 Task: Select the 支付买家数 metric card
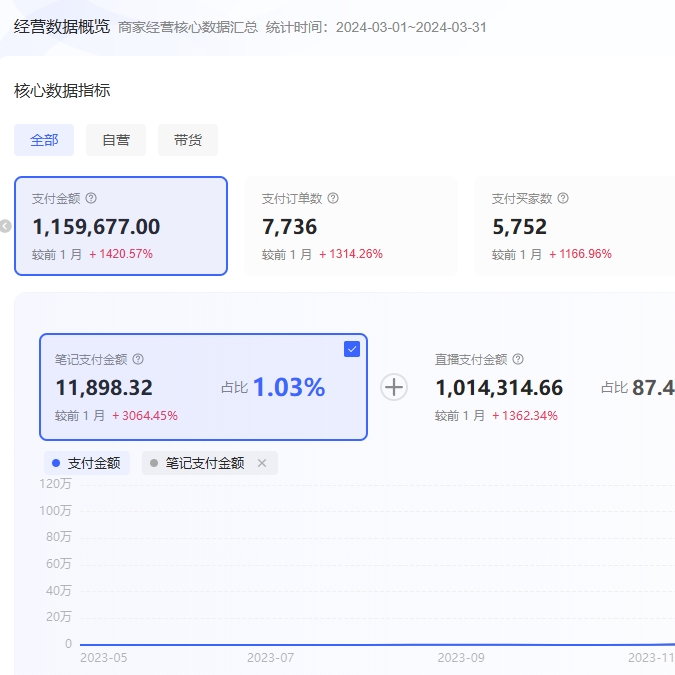click(580, 226)
